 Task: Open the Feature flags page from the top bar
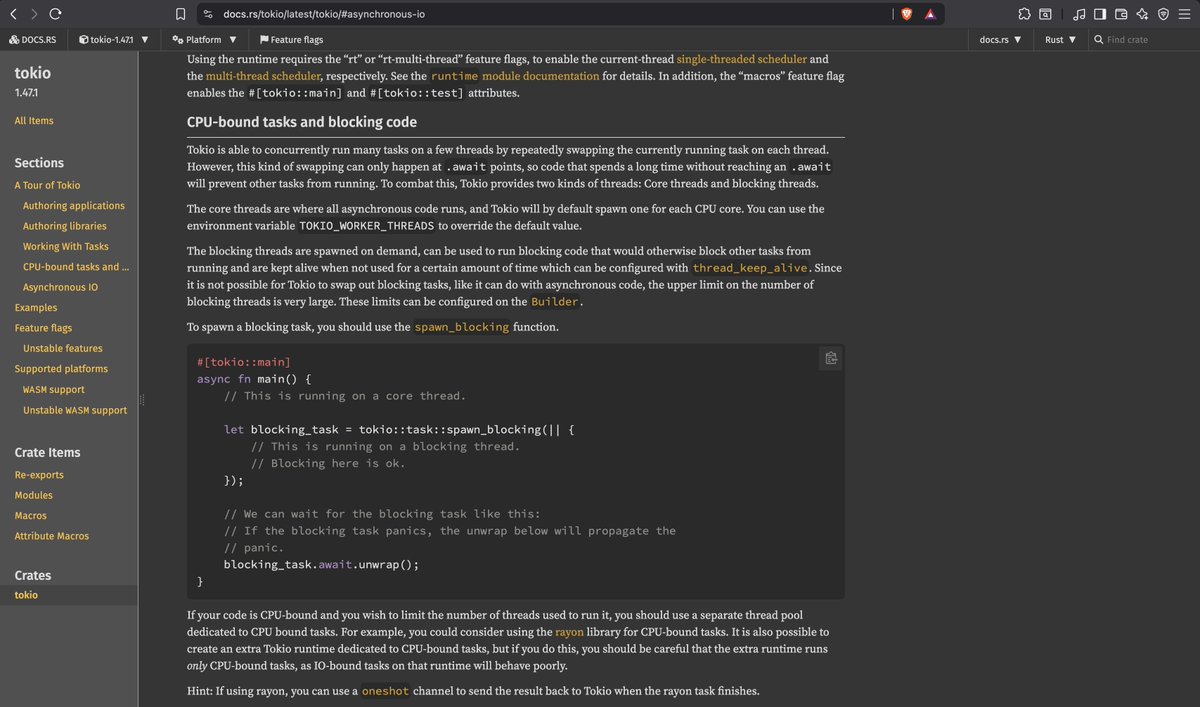pyautogui.click(x=291, y=39)
